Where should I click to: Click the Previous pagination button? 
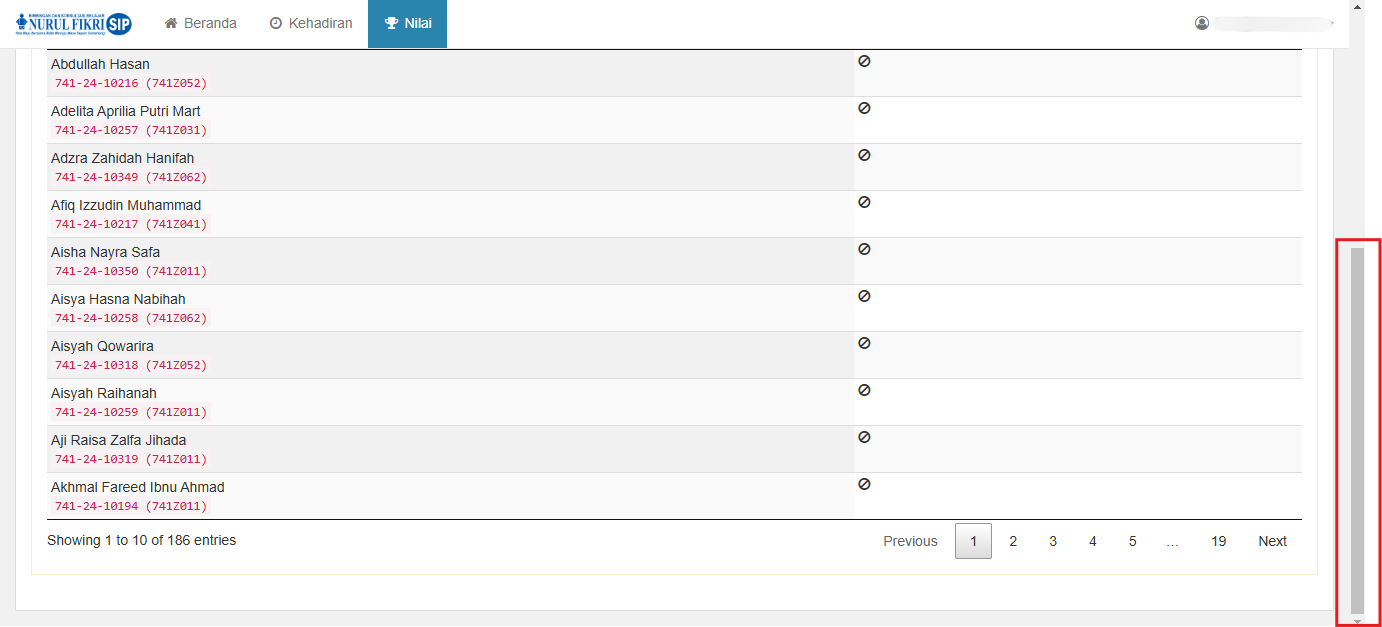tap(910, 541)
